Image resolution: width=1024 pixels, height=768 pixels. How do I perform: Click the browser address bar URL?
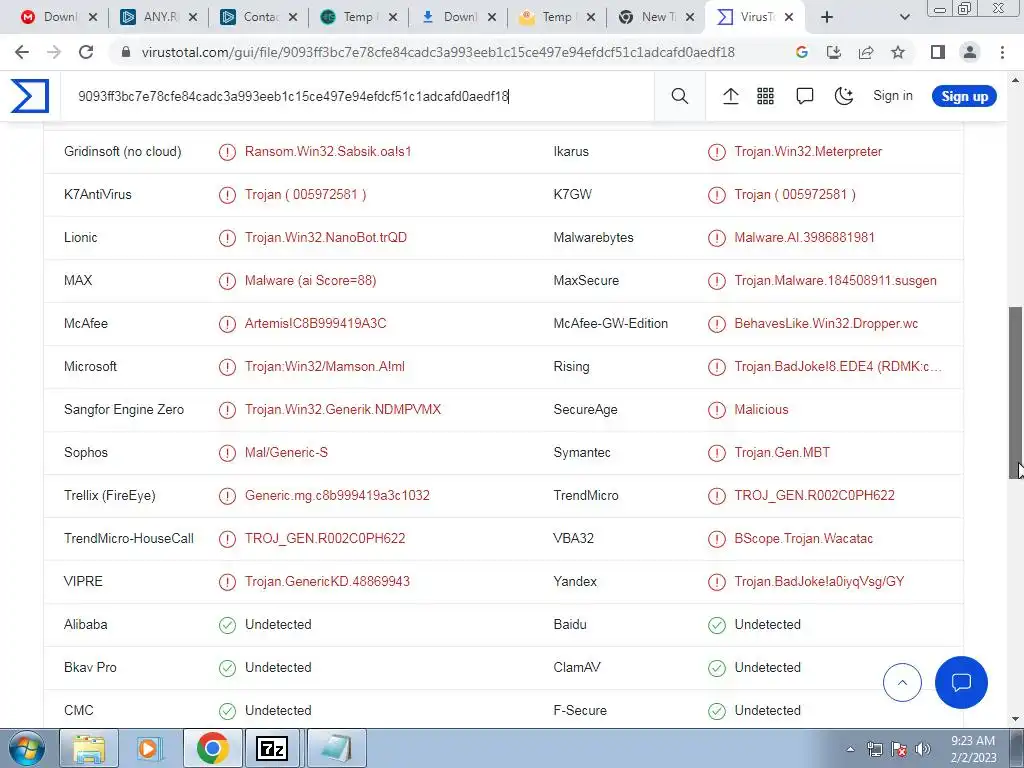tap(438, 52)
